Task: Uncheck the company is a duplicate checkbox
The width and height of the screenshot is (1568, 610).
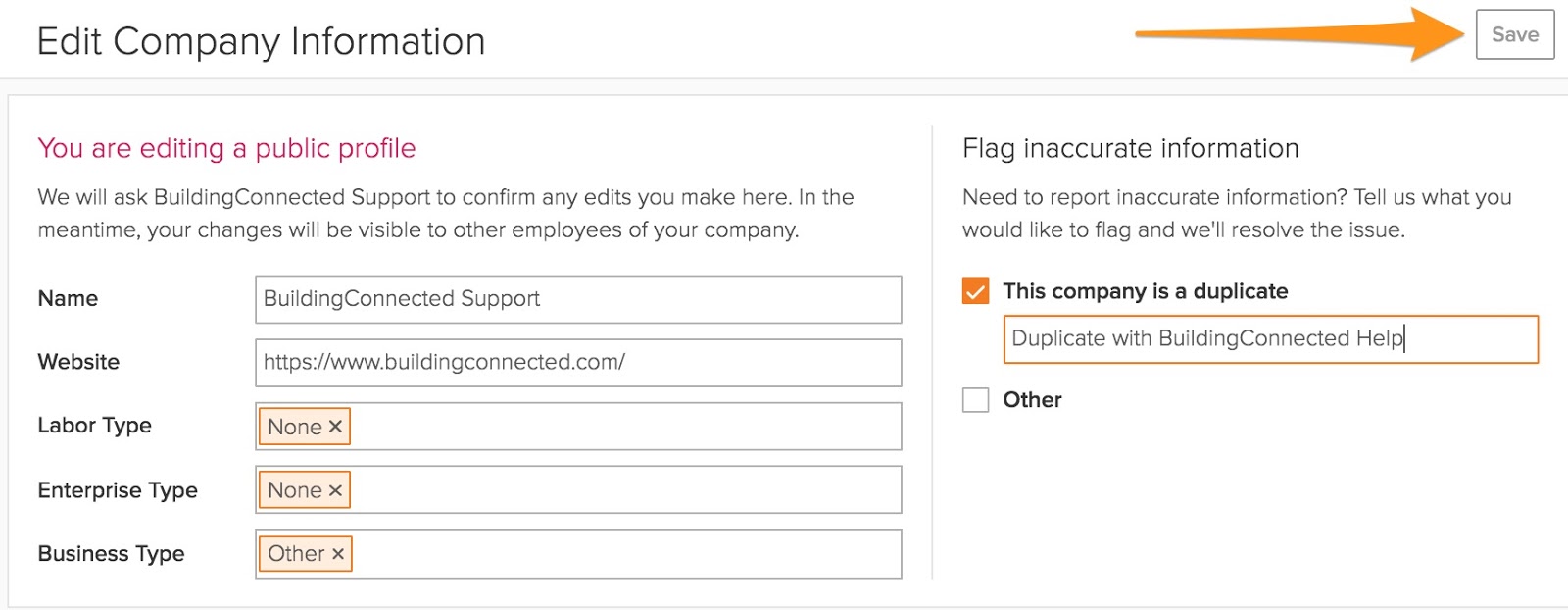Action: (x=975, y=291)
